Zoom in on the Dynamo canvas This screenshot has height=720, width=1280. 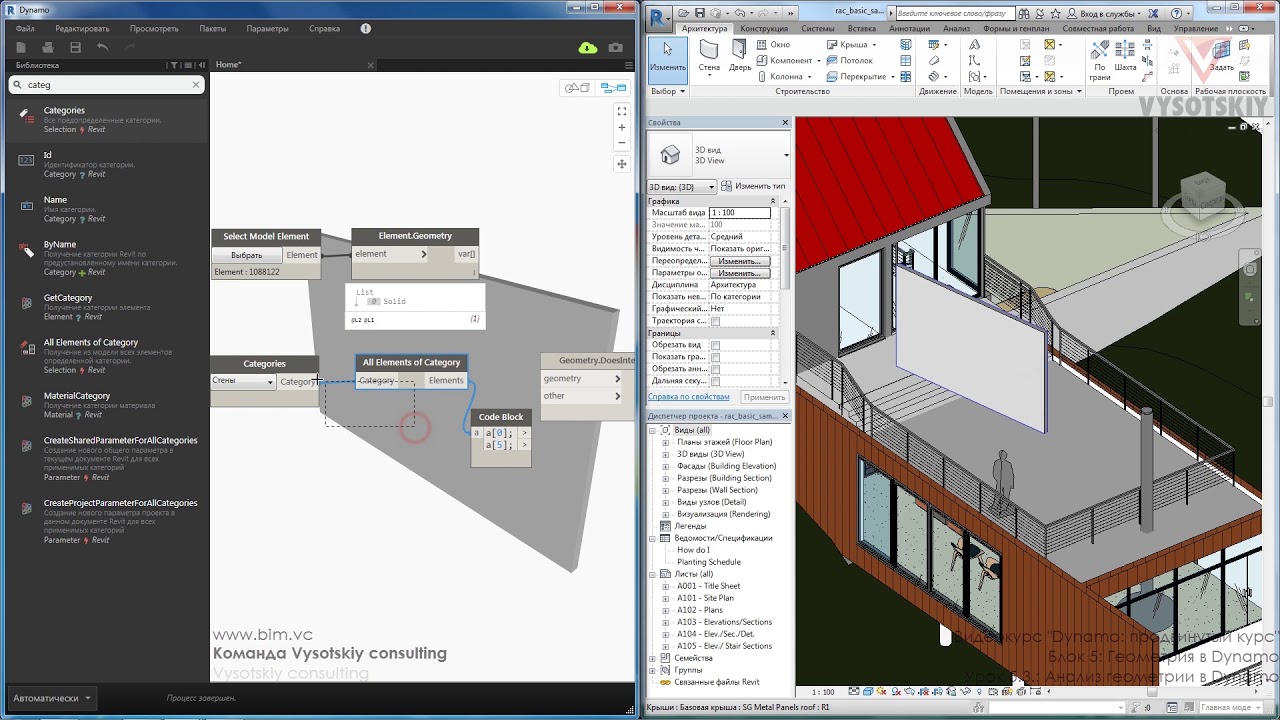[x=621, y=128]
